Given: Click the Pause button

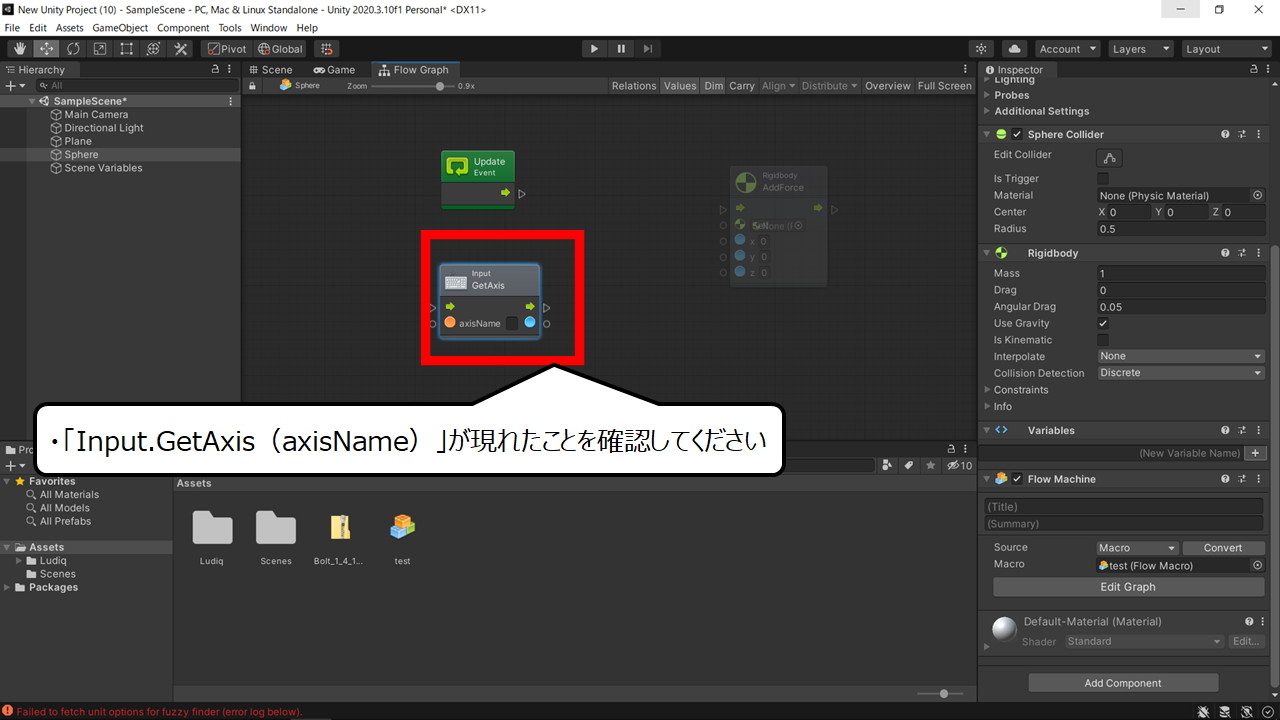Looking at the screenshot, I should coord(621,49).
